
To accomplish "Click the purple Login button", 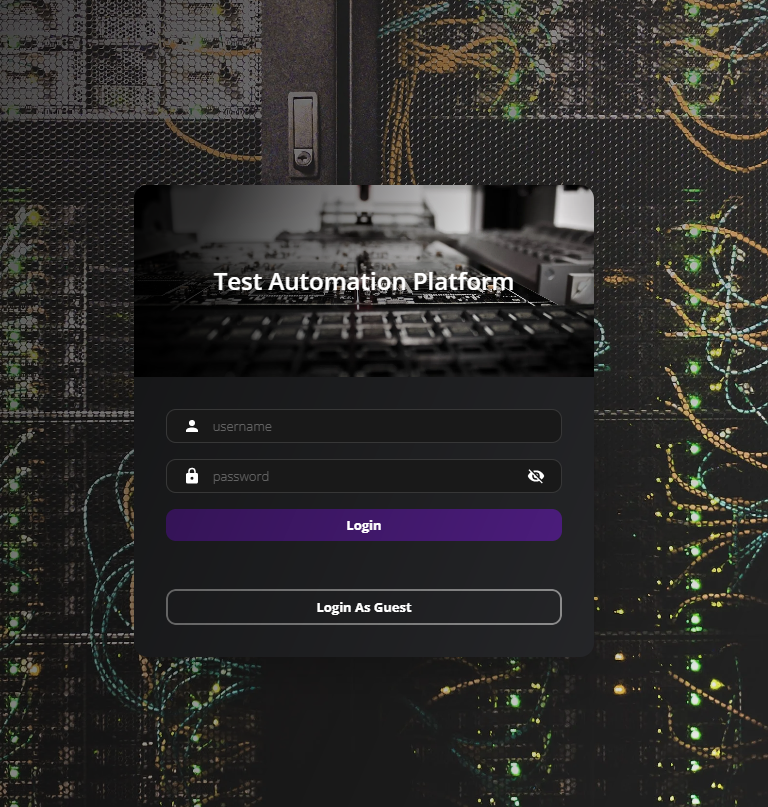I will coord(363,525).
